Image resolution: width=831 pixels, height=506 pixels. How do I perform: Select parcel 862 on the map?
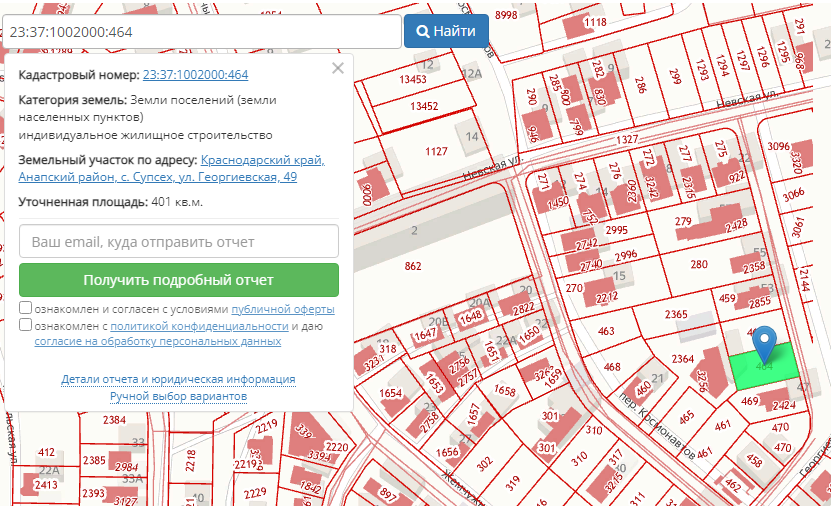(413, 266)
